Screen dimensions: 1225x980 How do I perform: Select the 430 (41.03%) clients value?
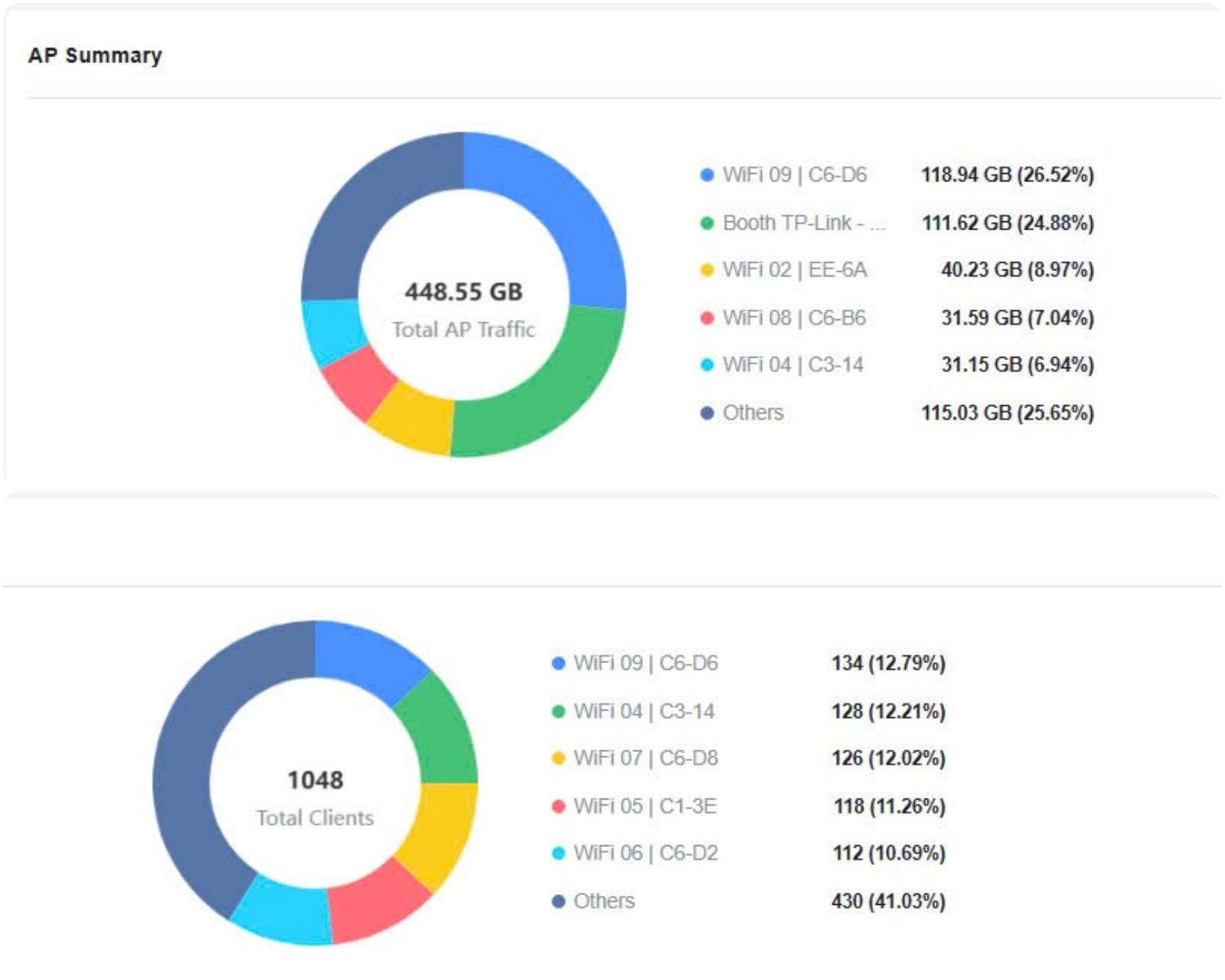click(889, 902)
